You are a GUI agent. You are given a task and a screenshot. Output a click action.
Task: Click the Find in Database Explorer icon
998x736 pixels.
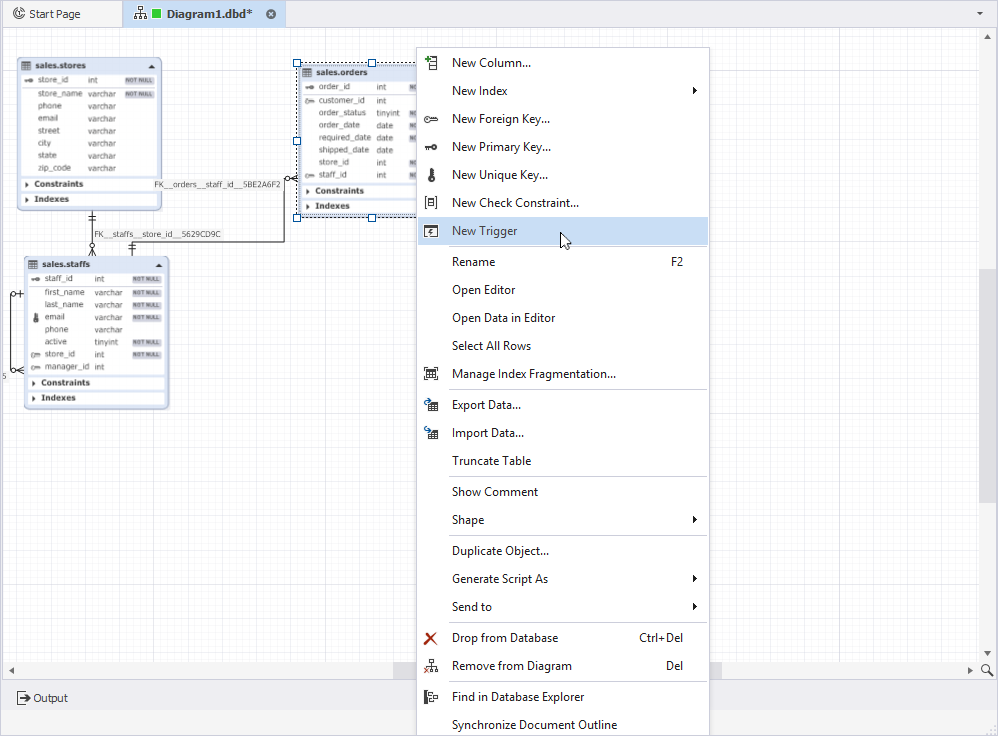pyautogui.click(x=431, y=697)
